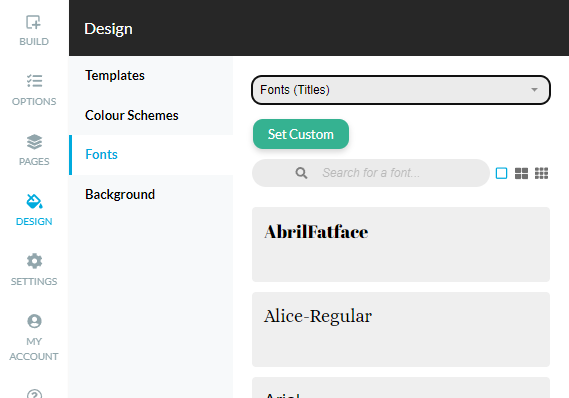Select the Fonts menu item
The height and width of the screenshot is (398, 569).
[151, 155]
